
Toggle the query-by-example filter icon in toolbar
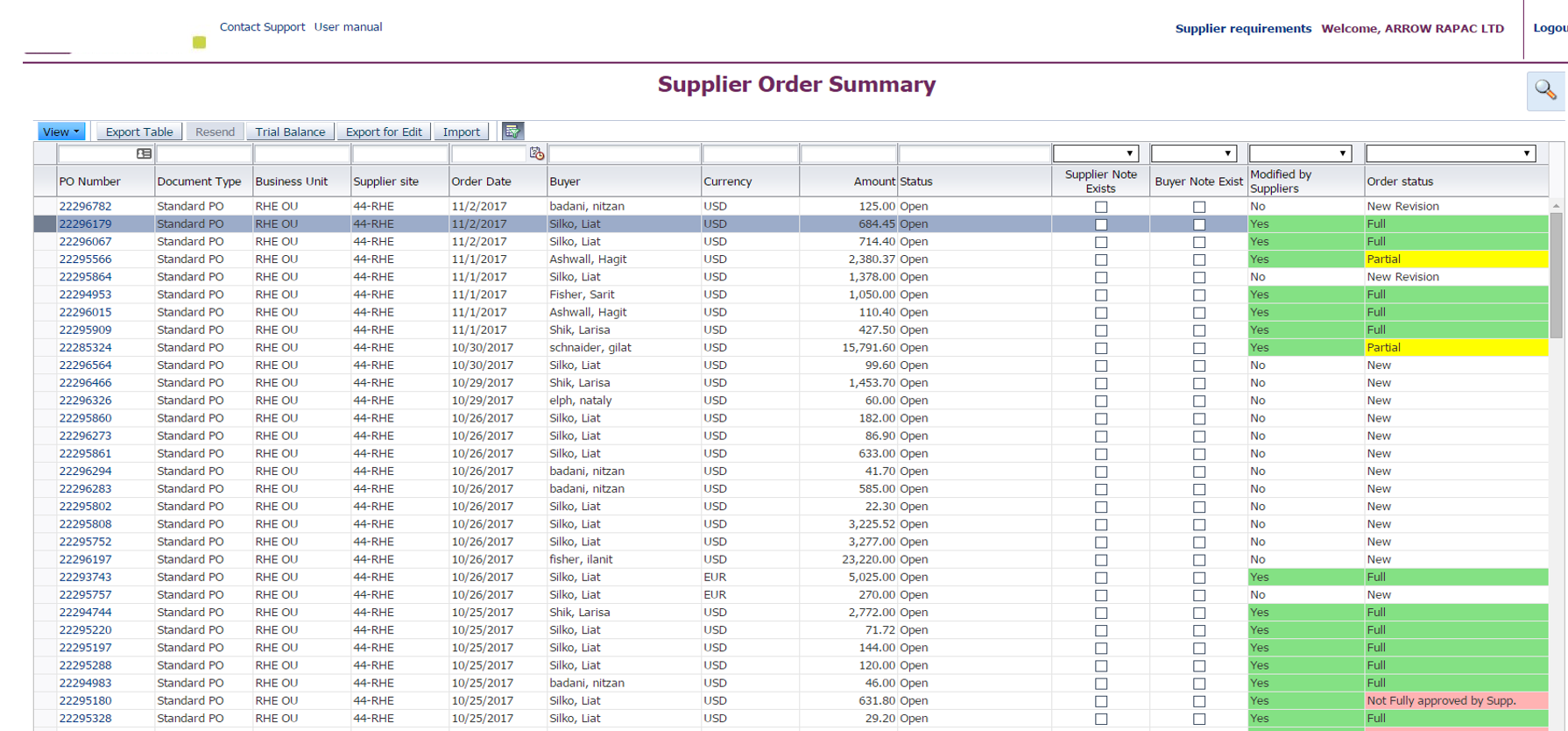click(x=512, y=131)
